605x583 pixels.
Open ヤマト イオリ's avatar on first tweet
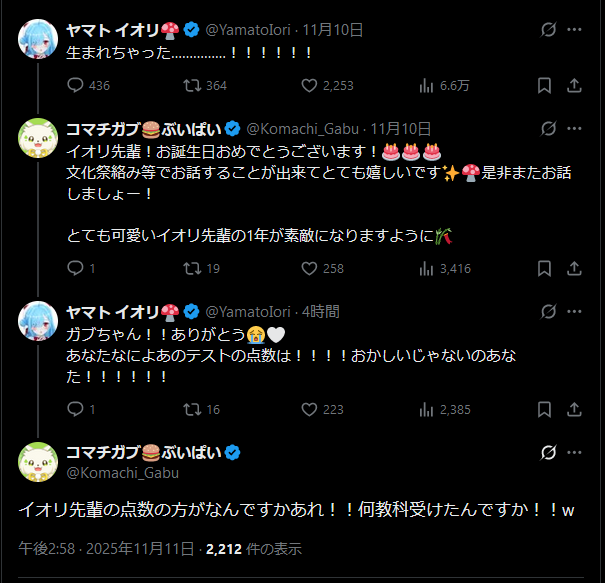(37, 36)
